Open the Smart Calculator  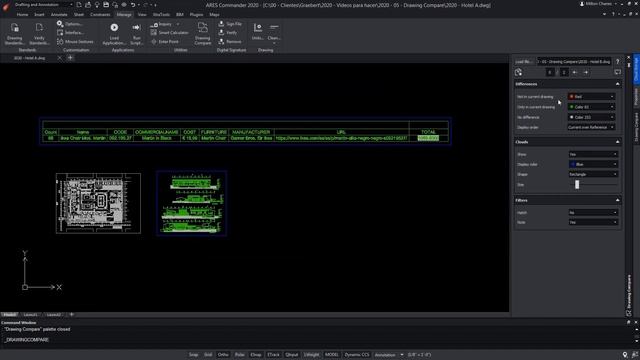[169, 33]
